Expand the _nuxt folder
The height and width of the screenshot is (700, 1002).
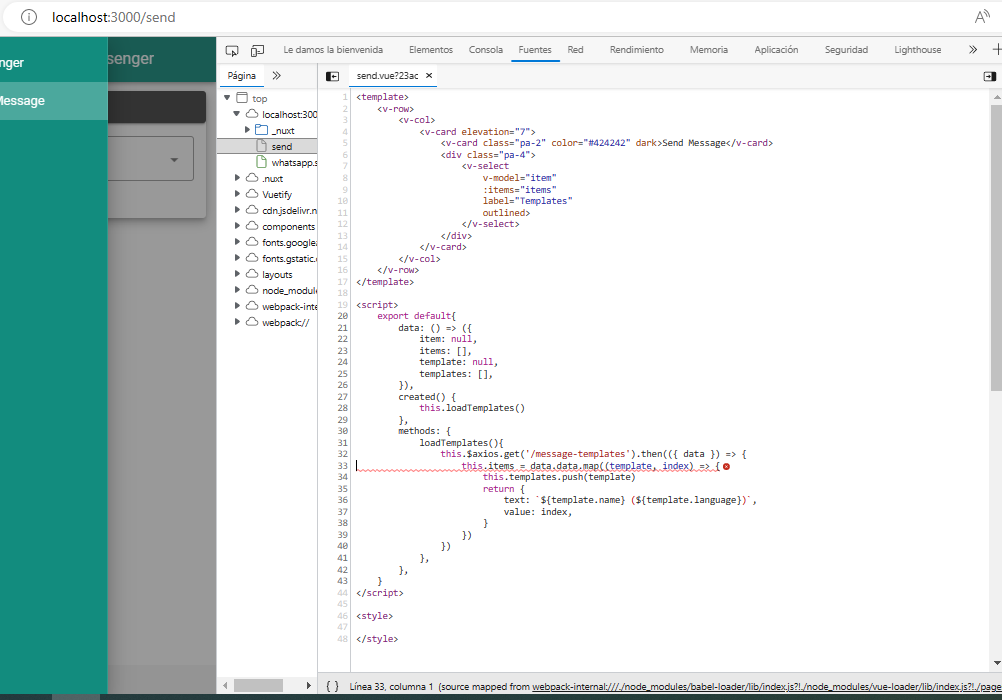coord(248,130)
